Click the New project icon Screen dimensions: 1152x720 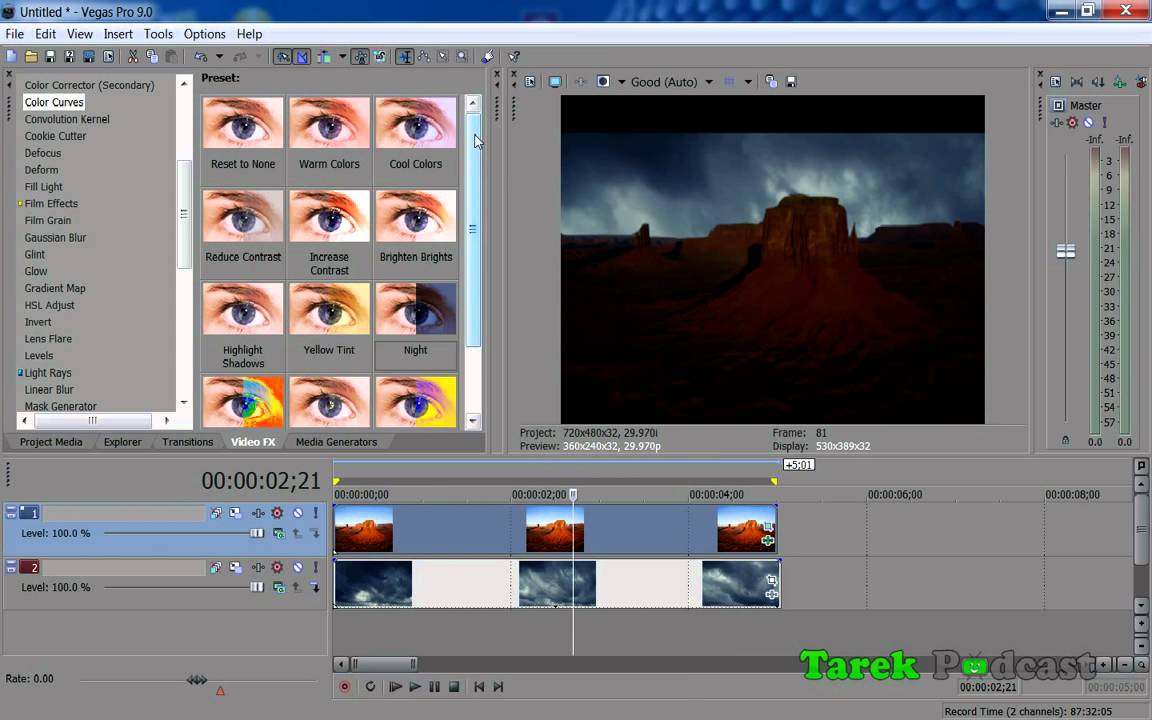coord(12,57)
